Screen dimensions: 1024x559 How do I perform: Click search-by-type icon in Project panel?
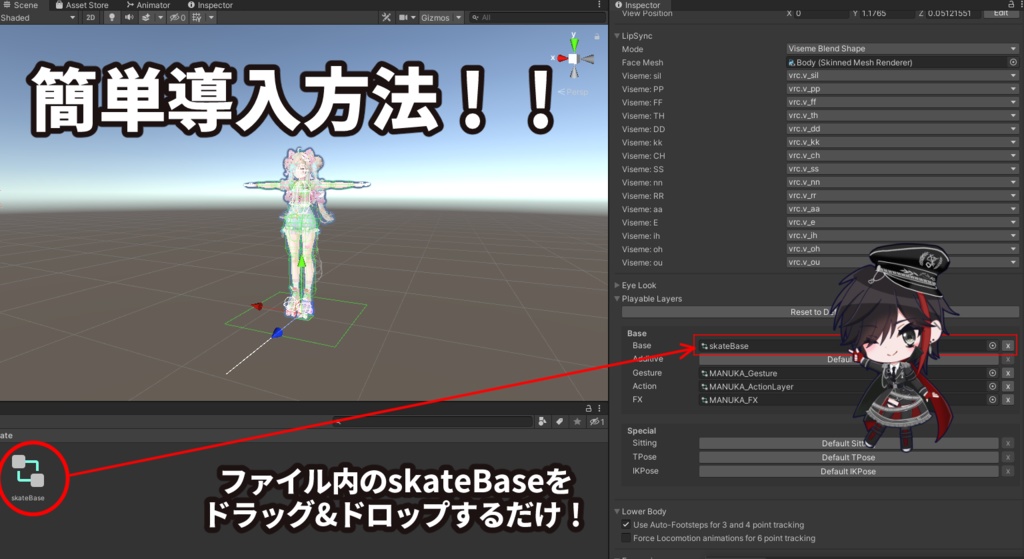pyautogui.click(x=542, y=422)
